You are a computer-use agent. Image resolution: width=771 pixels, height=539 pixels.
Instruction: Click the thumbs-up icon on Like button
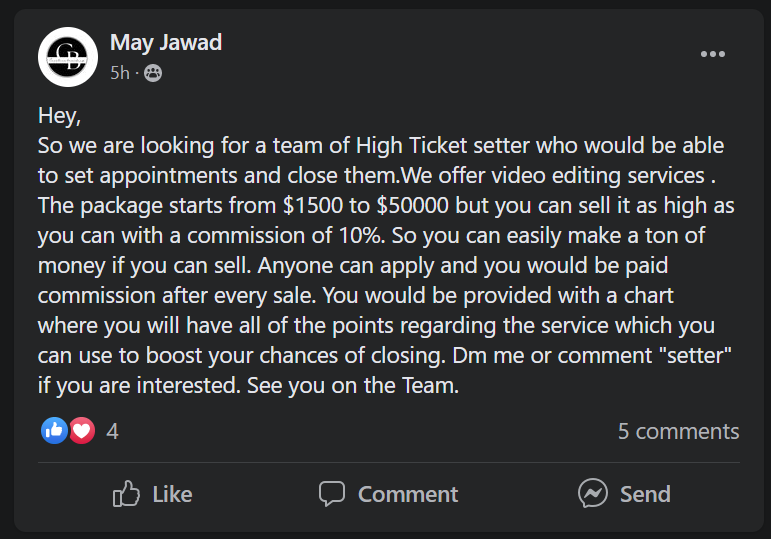pyautogui.click(x=126, y=494)
